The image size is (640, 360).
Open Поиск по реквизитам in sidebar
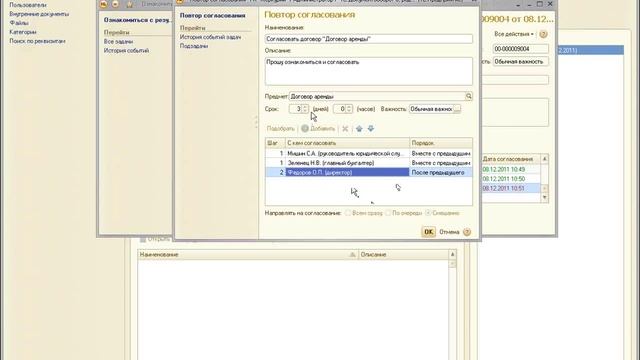click(x=37, y=41)
